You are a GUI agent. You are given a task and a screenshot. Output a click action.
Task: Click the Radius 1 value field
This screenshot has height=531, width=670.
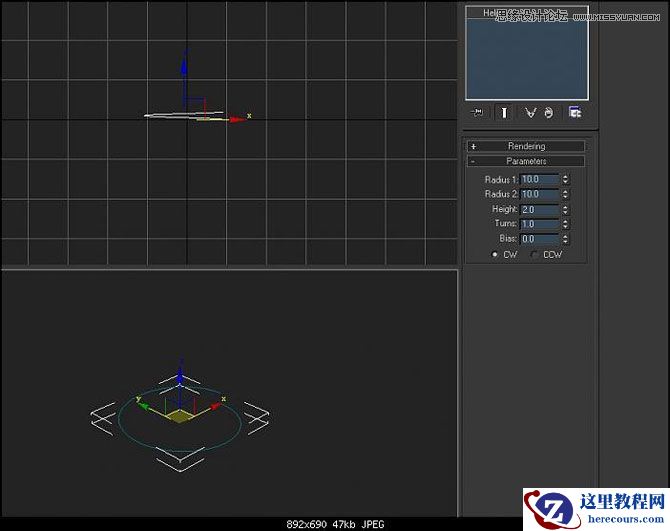540,179
